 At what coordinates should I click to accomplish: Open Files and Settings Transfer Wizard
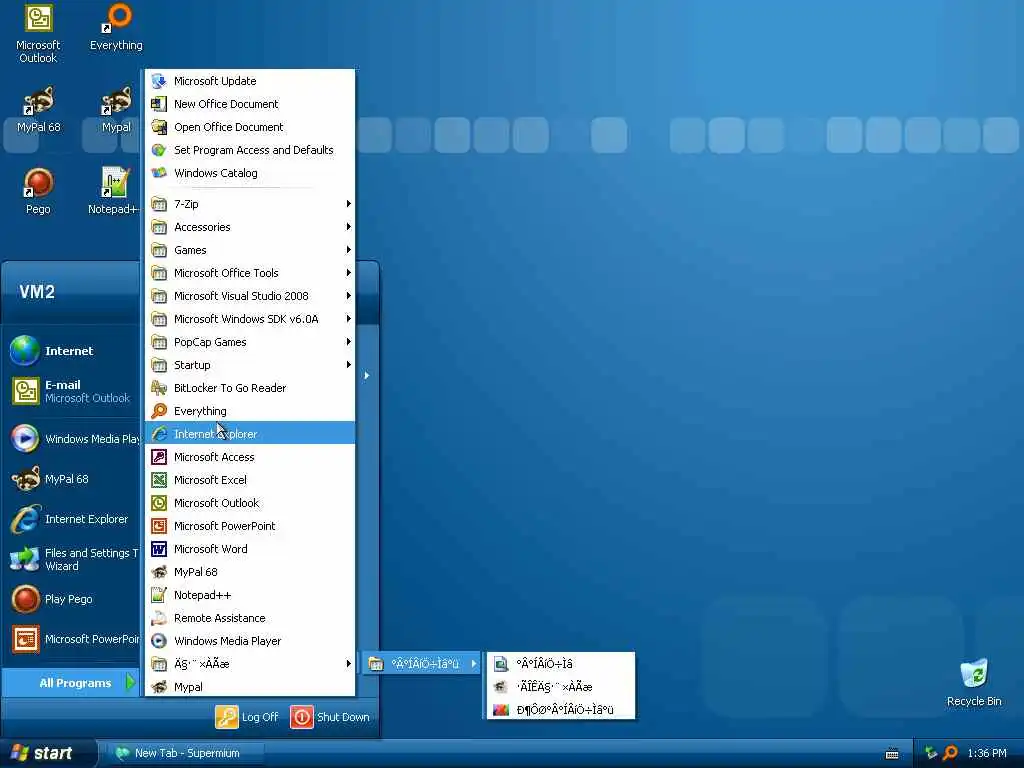(71, 560)
